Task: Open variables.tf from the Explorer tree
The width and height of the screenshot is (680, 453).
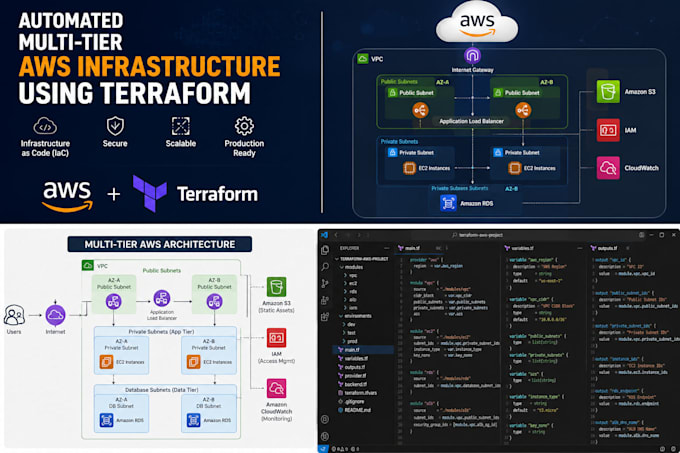Action: pos(353,358)
